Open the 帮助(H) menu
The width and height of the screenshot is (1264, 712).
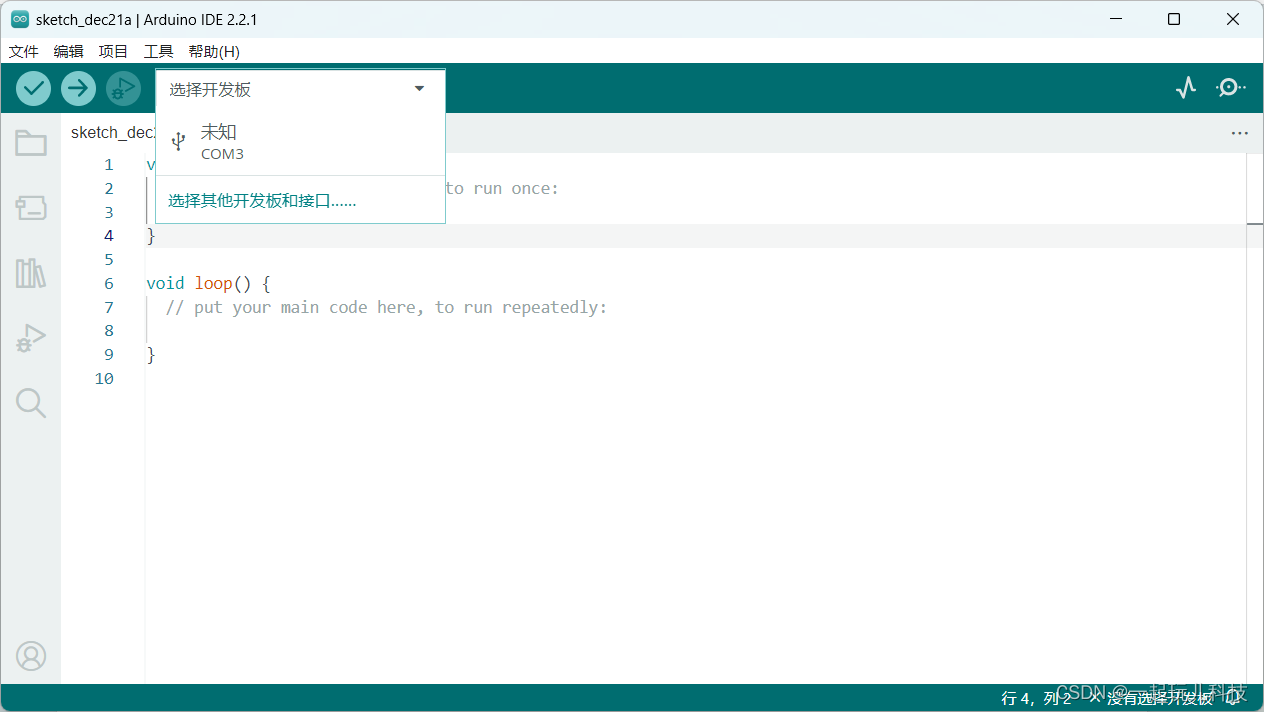(214, 51)
